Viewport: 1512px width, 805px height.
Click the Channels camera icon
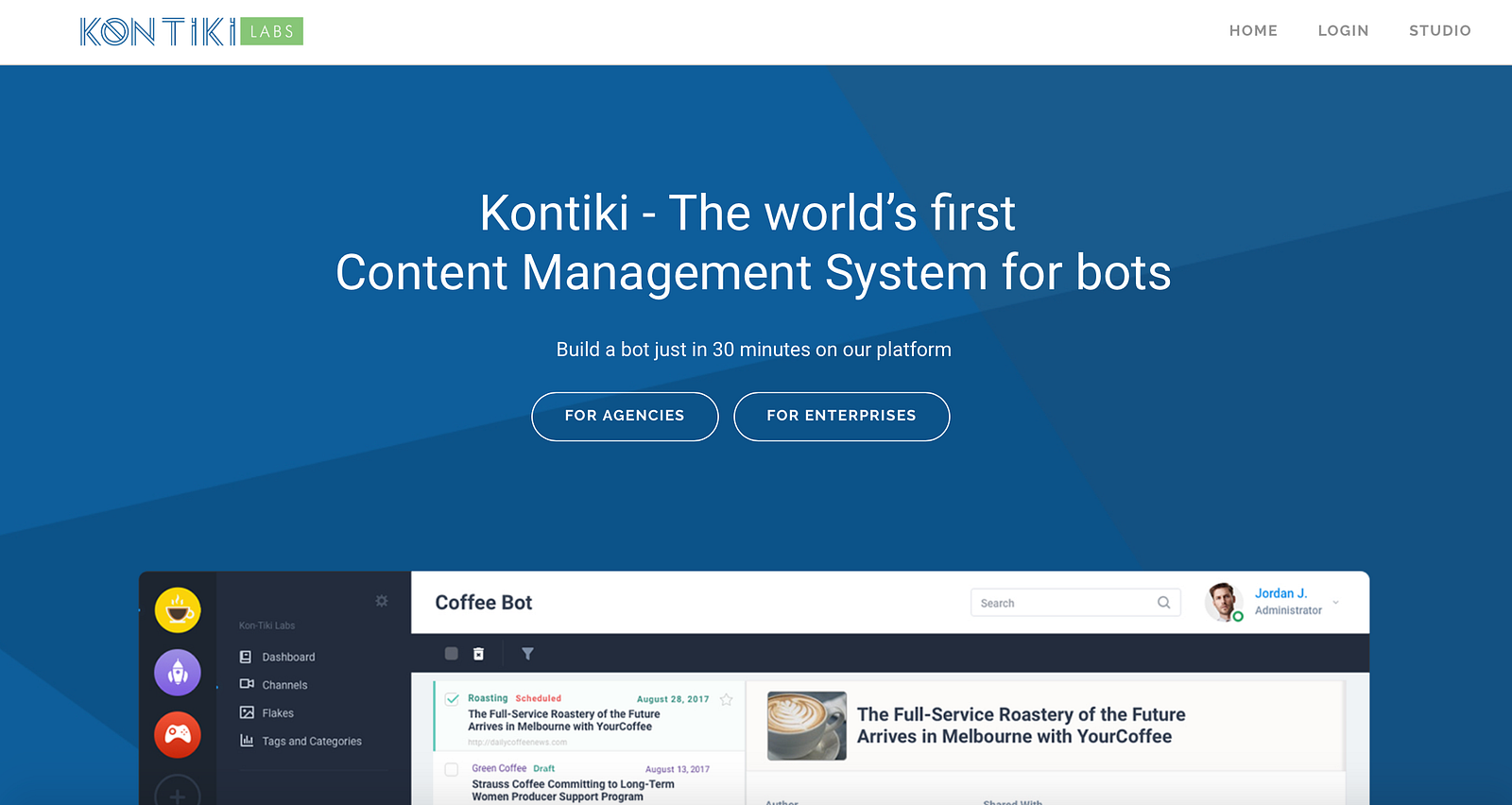(x=247, y=684)
